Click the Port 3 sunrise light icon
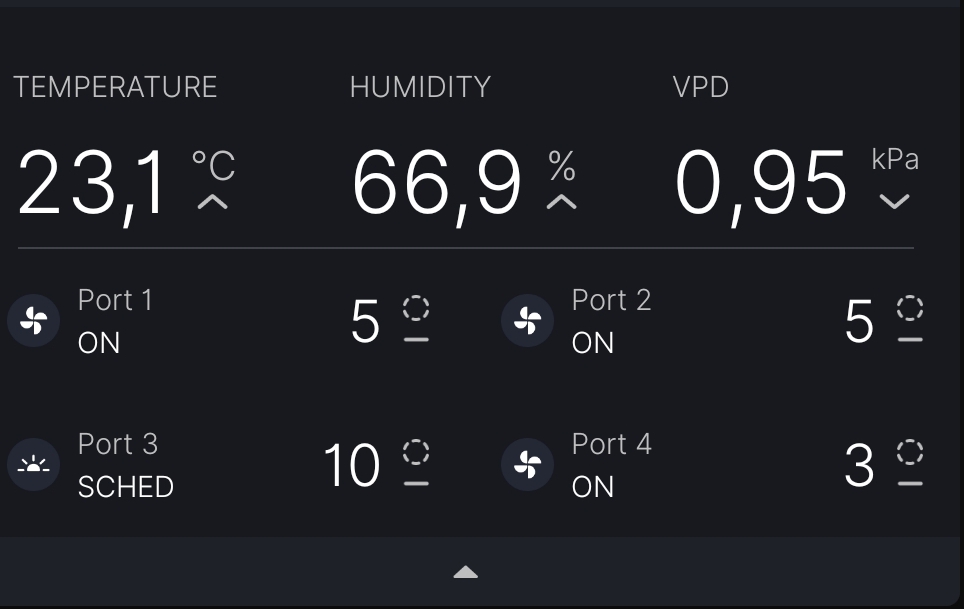 (x=33, y=465)
